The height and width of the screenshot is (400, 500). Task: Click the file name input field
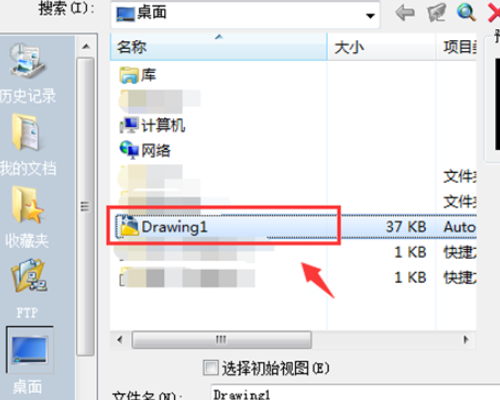[x=355, y=393]
